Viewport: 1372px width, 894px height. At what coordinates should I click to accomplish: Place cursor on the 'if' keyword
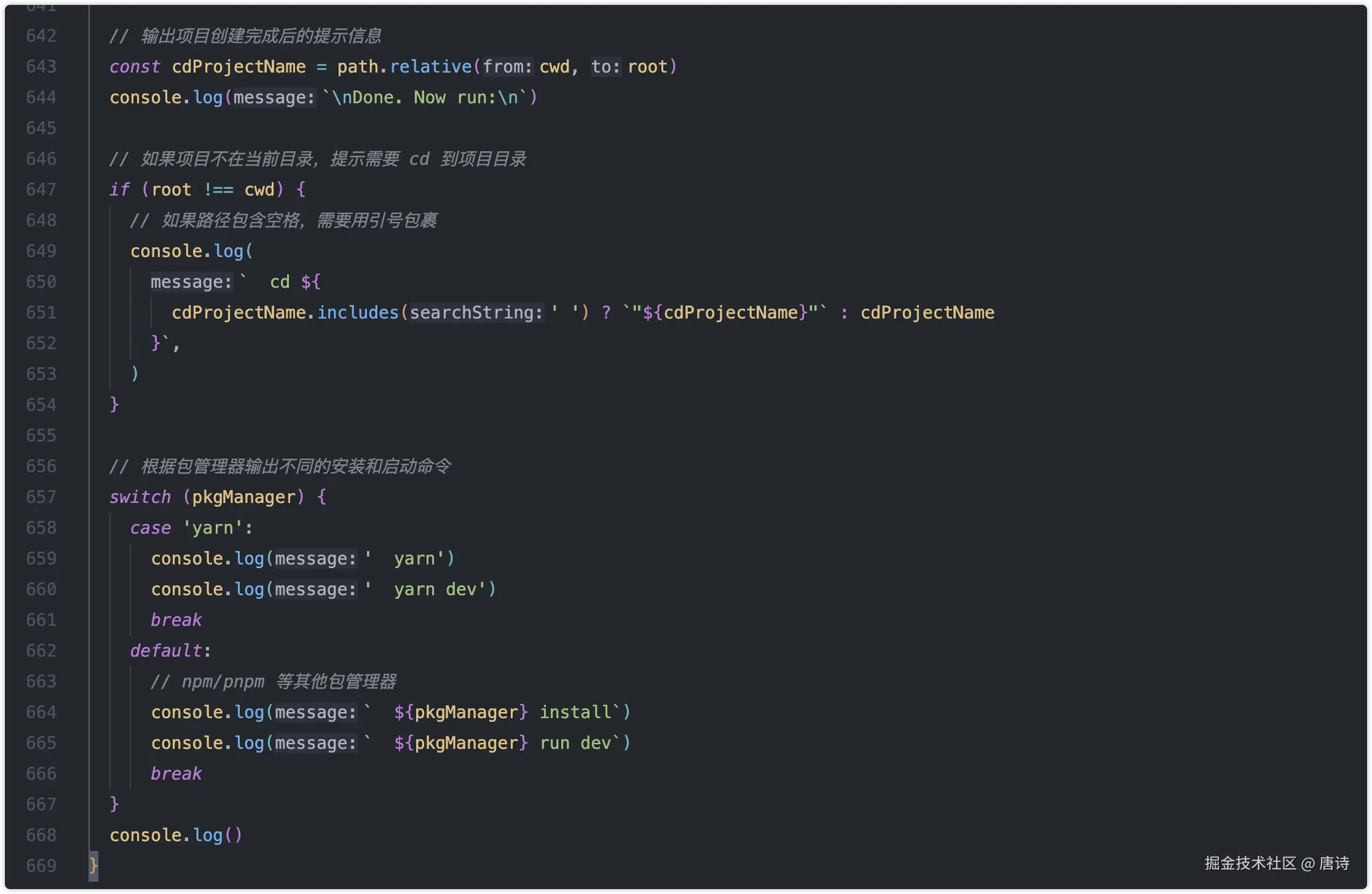[x=119, y=189]
